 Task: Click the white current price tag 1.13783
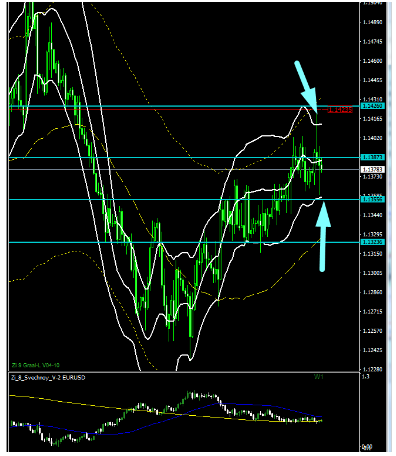pos(373,169)
